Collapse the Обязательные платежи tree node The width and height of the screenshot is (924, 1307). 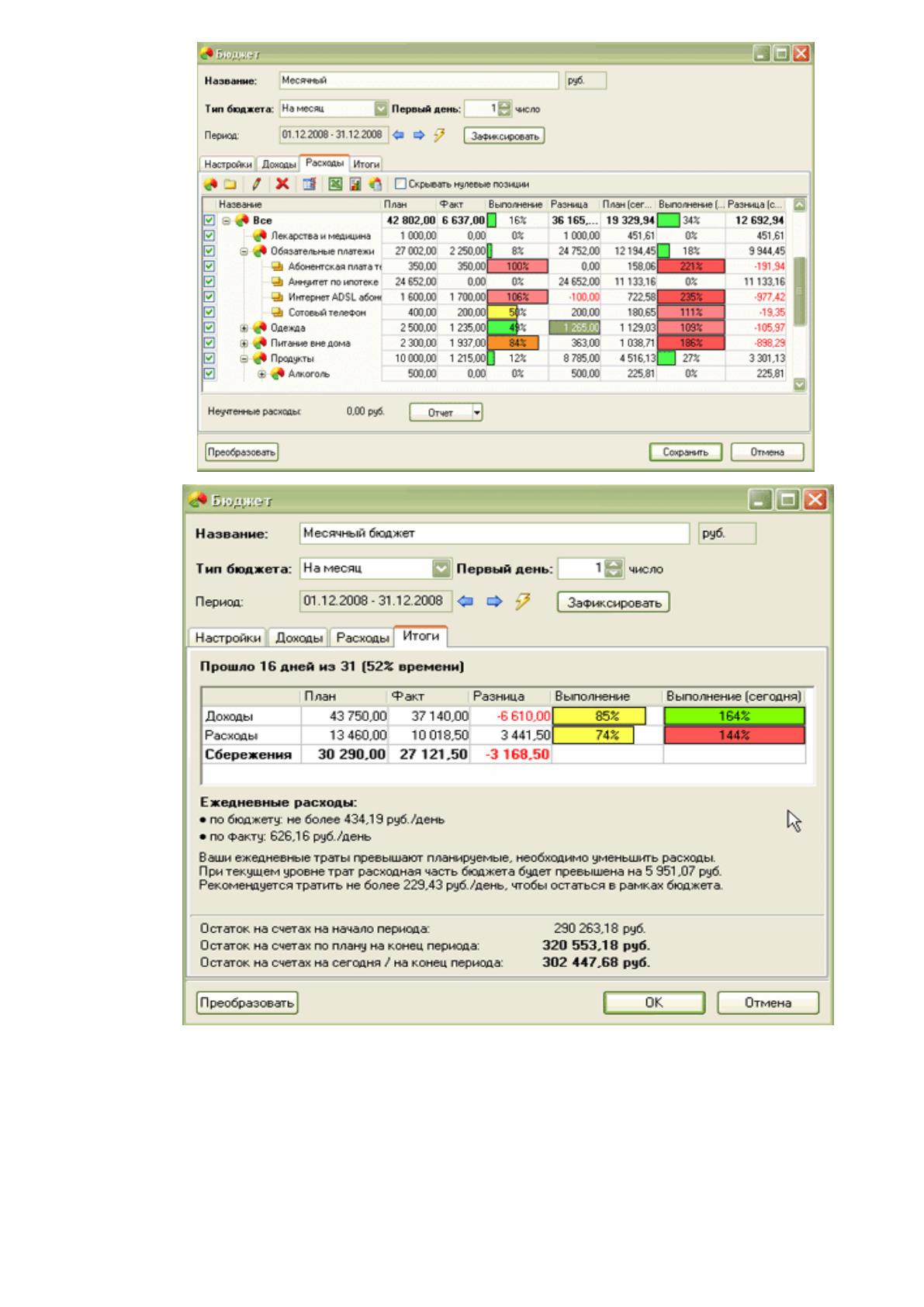point(244,251)
